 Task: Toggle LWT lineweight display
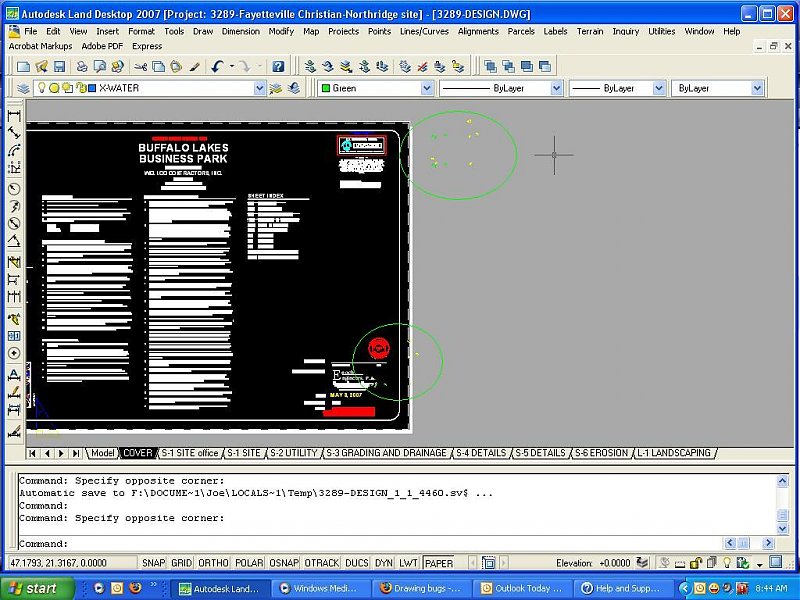pos(408,563)
